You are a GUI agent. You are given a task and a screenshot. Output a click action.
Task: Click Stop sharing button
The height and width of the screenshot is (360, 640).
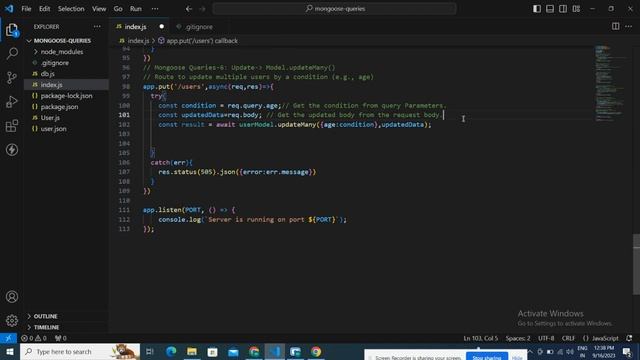487,357
